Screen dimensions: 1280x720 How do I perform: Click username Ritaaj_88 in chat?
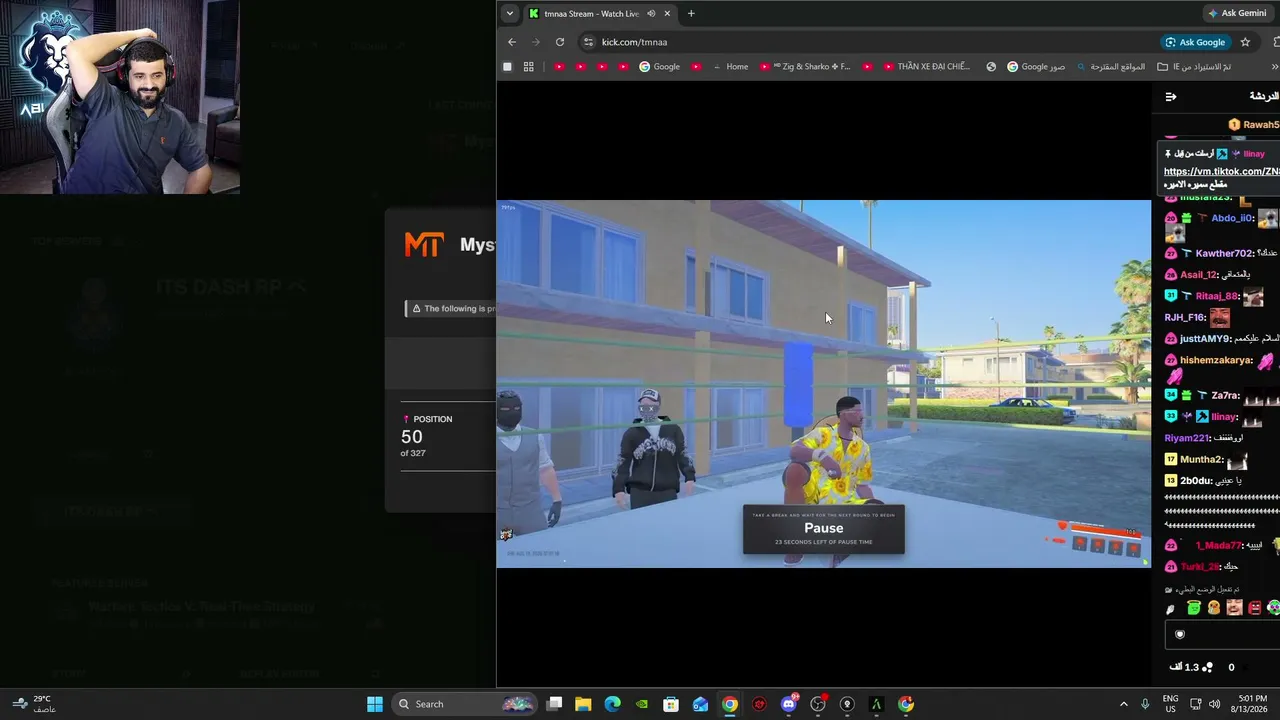(x=1217, y=296)
